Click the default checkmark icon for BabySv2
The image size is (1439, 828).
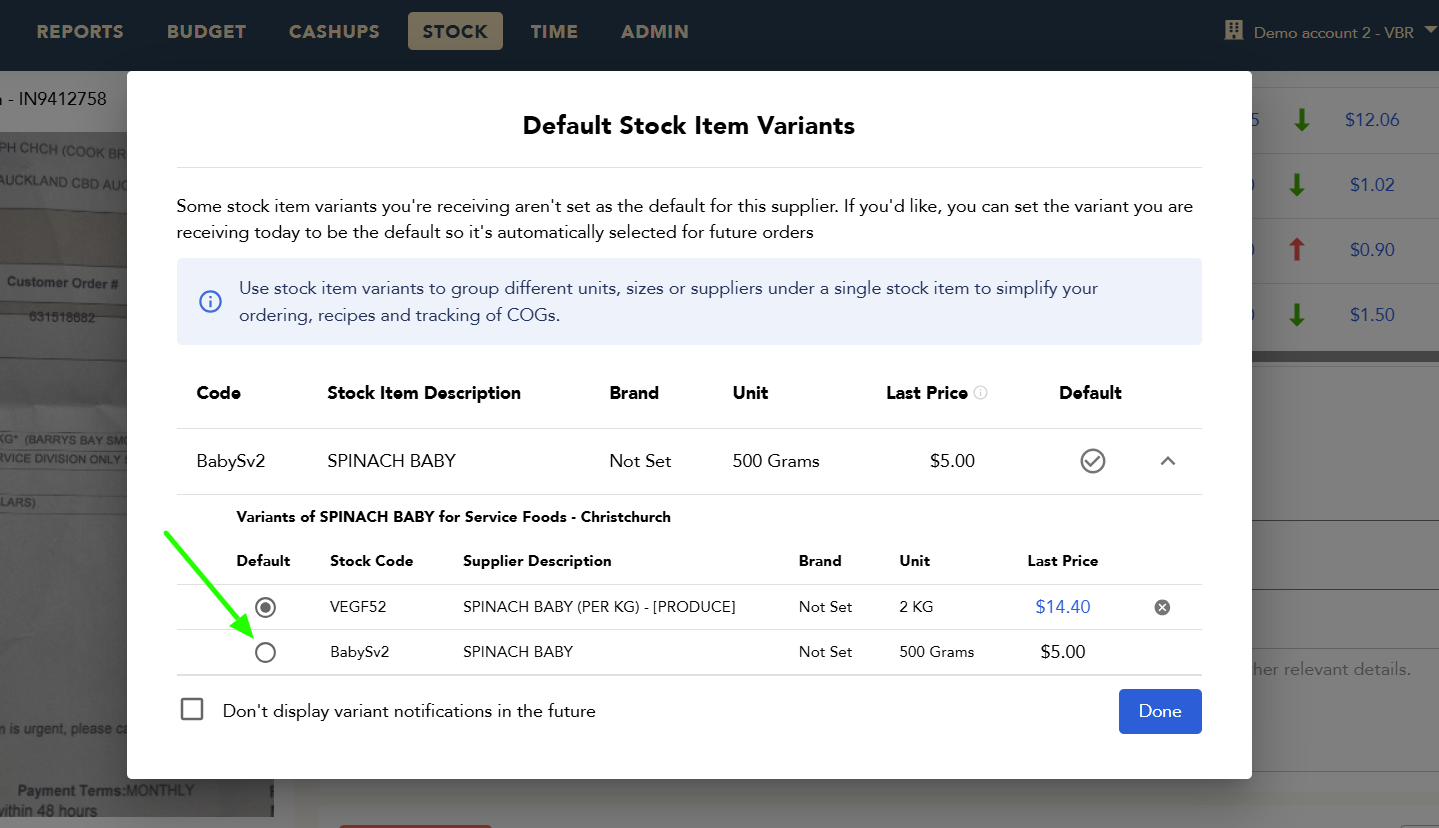coord(1092,461)
